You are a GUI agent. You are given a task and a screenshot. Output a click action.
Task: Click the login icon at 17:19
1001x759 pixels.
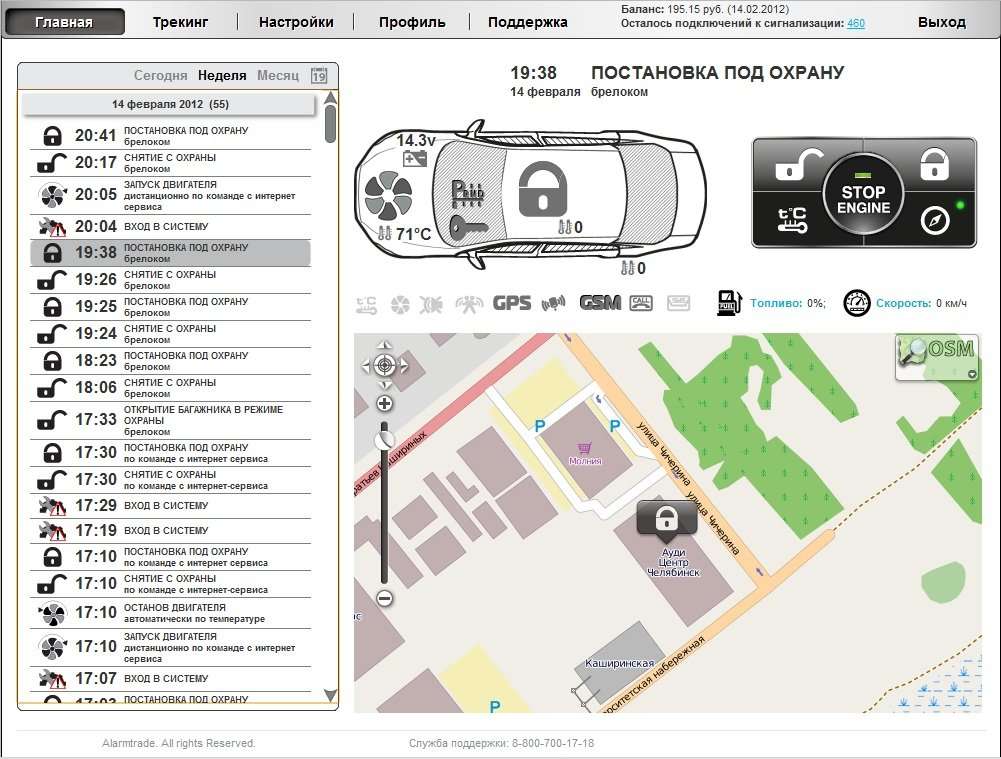coord(52,531)
